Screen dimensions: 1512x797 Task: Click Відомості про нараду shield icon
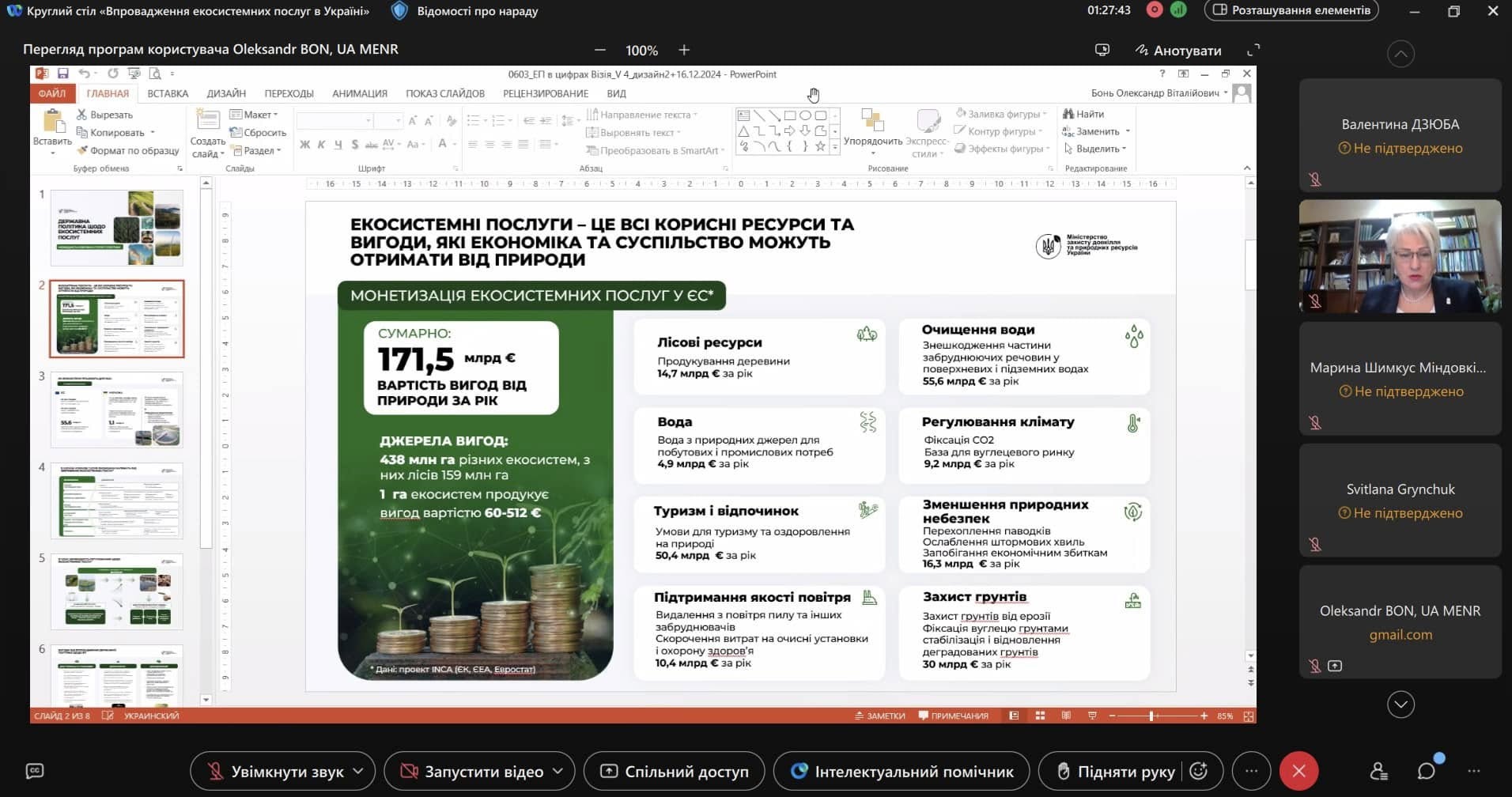tap(400, 10)
